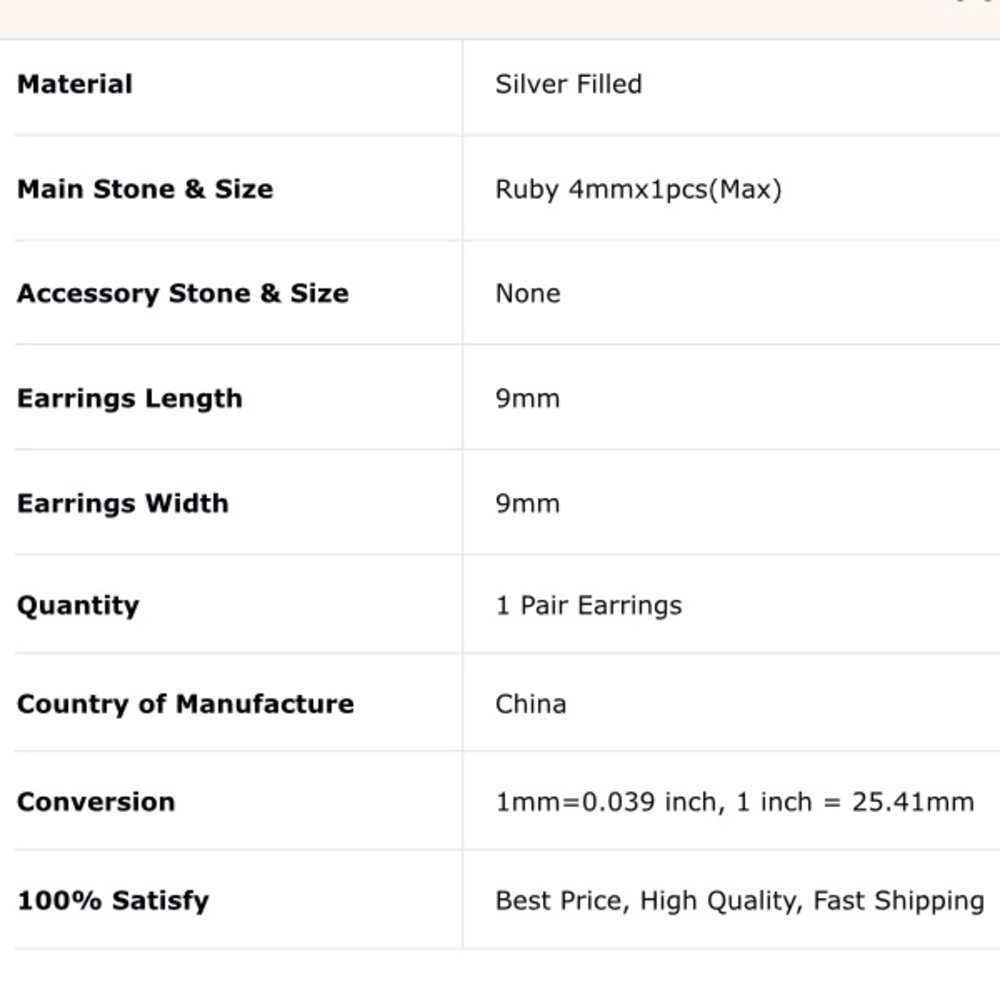Click the 9mm Earrings Length value
The width and height of the screenshot is (1000, 1000).
528,398
